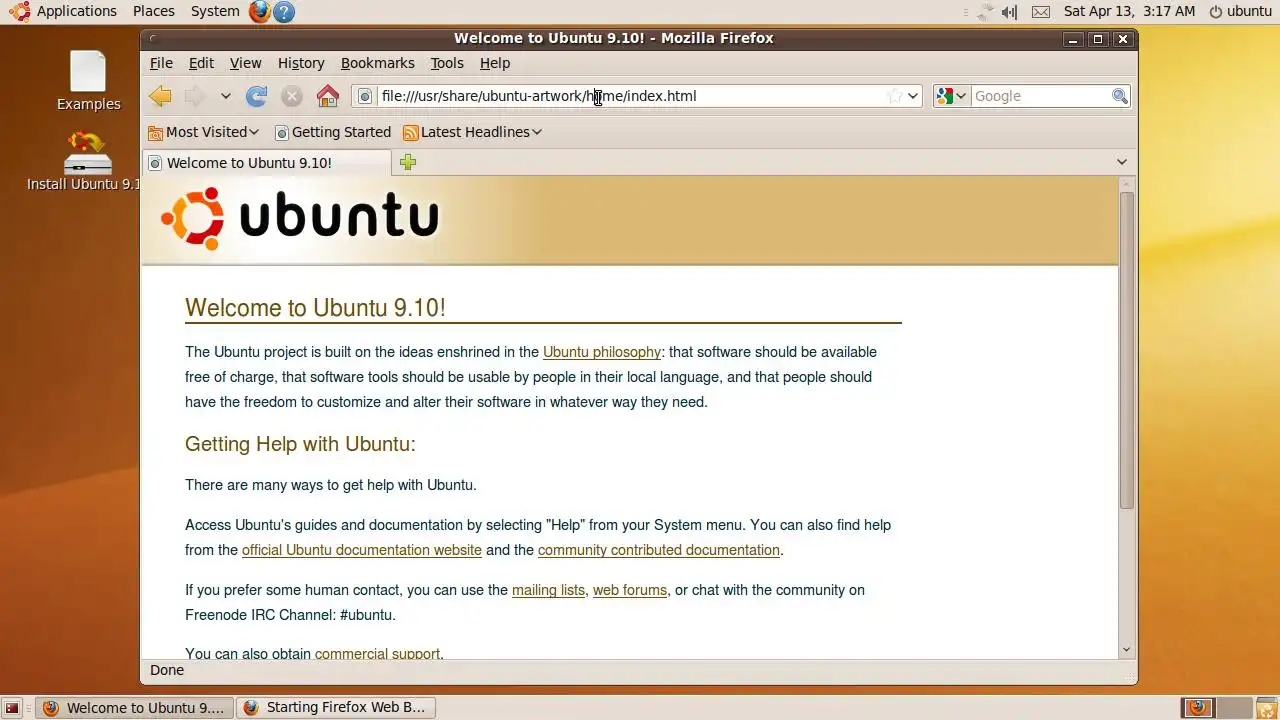Viewport: 1280px width, 720px height.
Task: Click the page identity icon in the URL bar
Action: [x=365, y=96]
